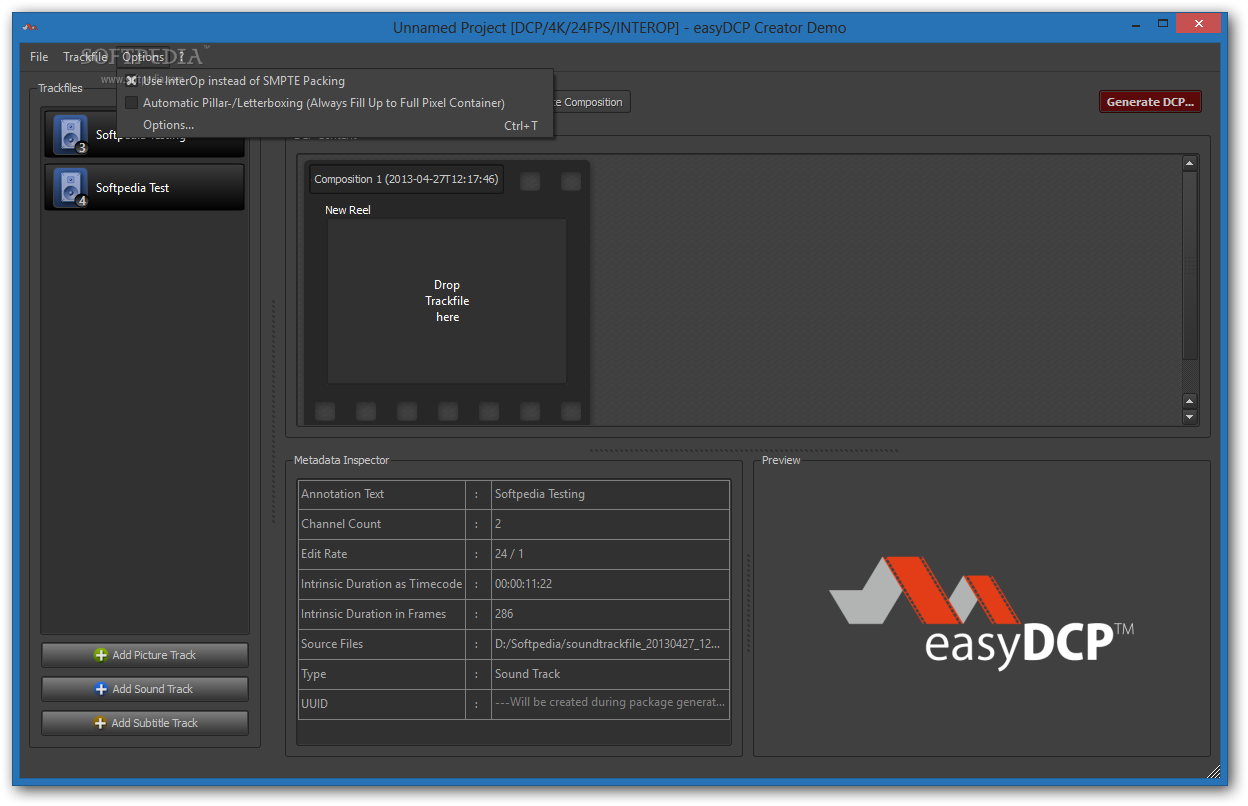The height and width of the screenshot is (806, 1248).
Task: Click the DCP content scrollbar bottom down arrow
Action: click(1190, 416)
